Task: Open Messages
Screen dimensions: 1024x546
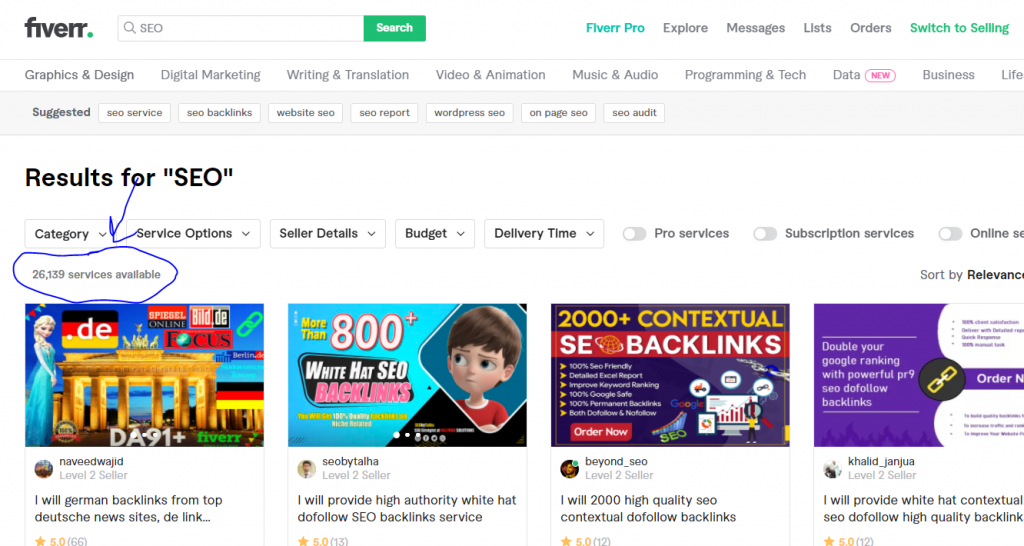Action: (756, 28)
